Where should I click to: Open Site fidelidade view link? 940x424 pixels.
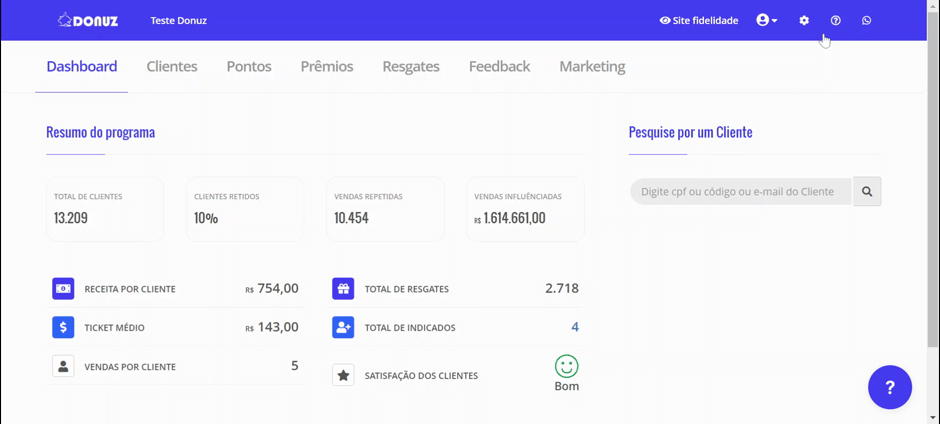[x=698, y=20]
